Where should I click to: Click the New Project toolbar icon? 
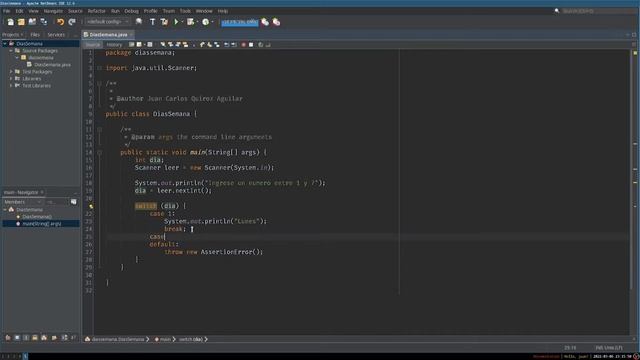21,22
